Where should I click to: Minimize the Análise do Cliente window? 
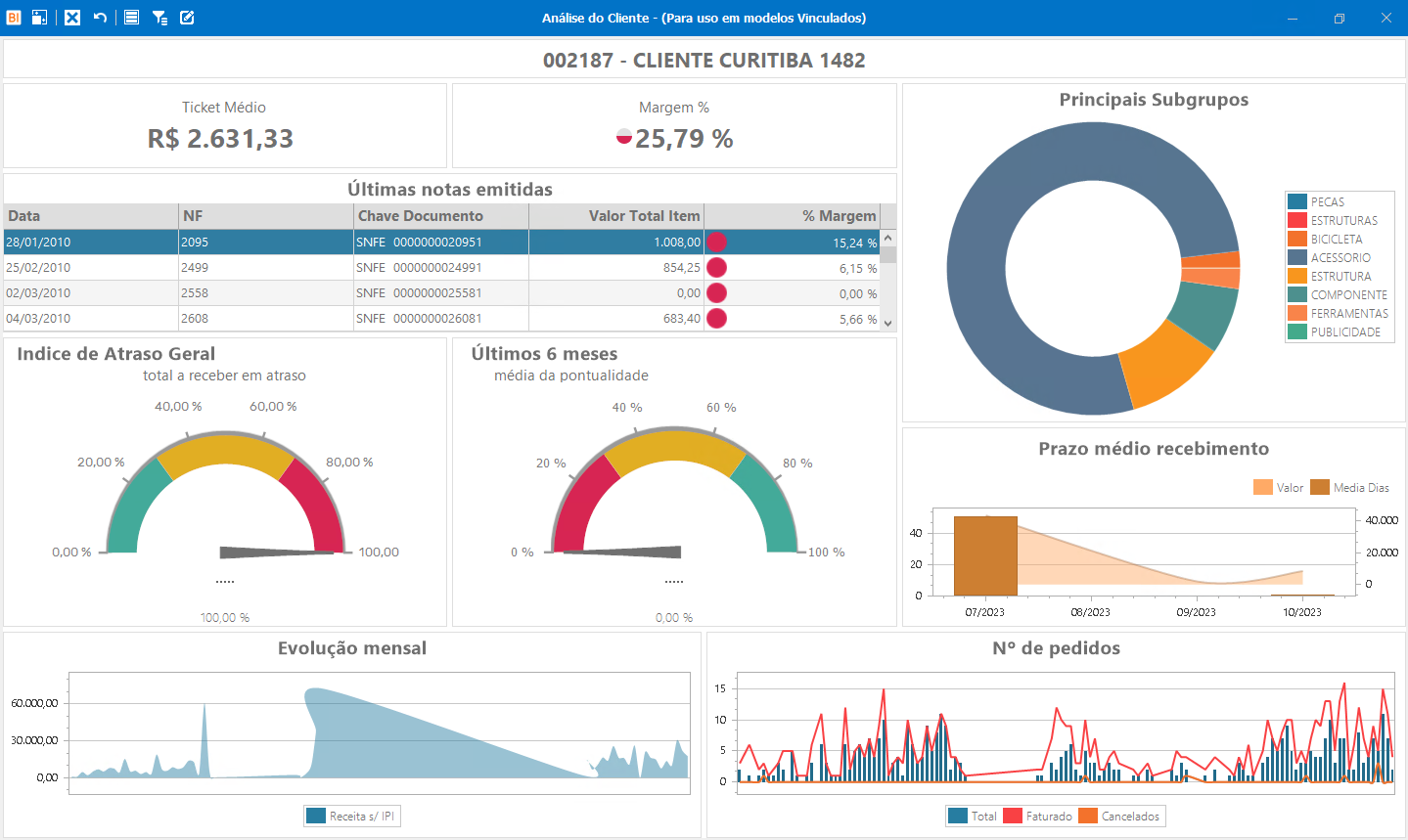pos(1293,18)
